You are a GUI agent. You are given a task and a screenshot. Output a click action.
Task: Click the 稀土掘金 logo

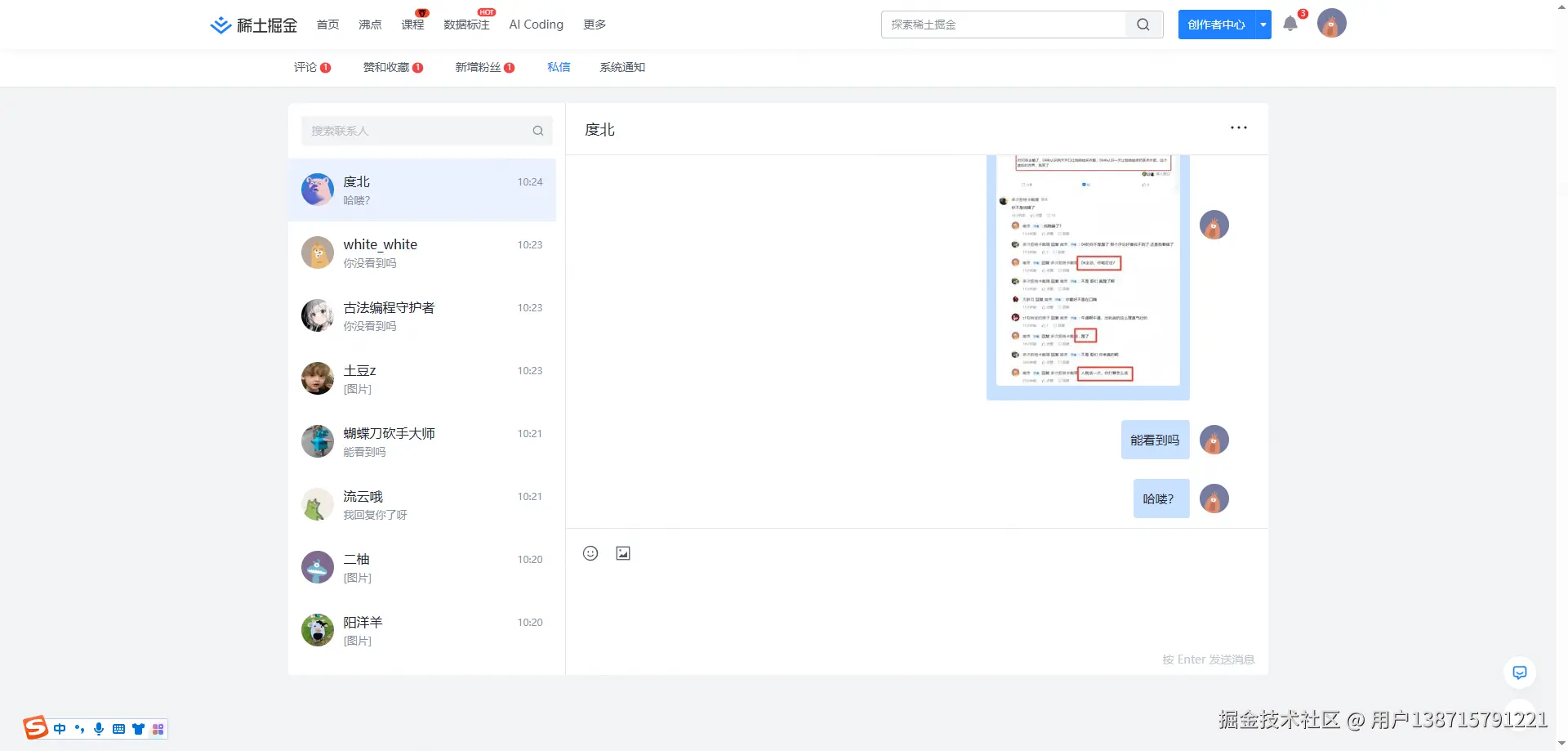(252, 25)
